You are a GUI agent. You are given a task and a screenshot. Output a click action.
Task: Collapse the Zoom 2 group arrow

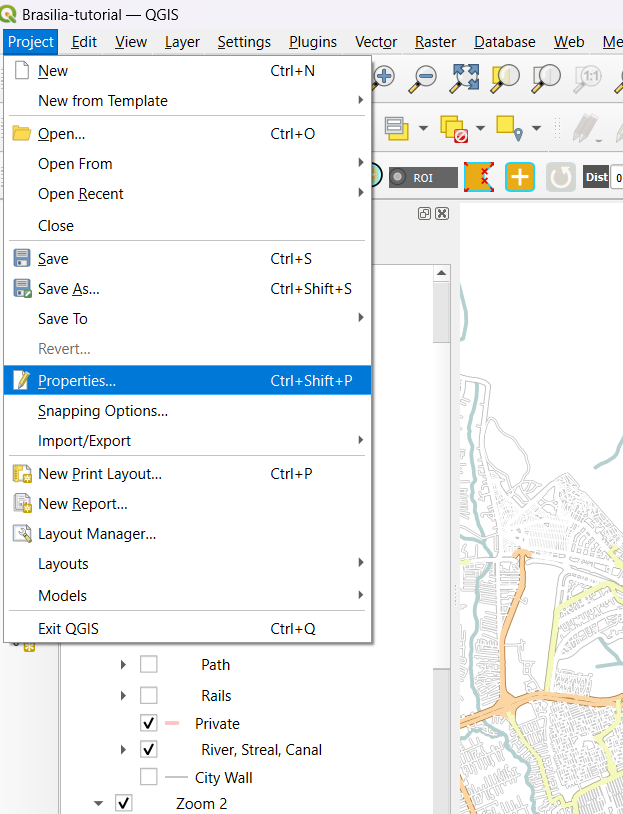98,803
